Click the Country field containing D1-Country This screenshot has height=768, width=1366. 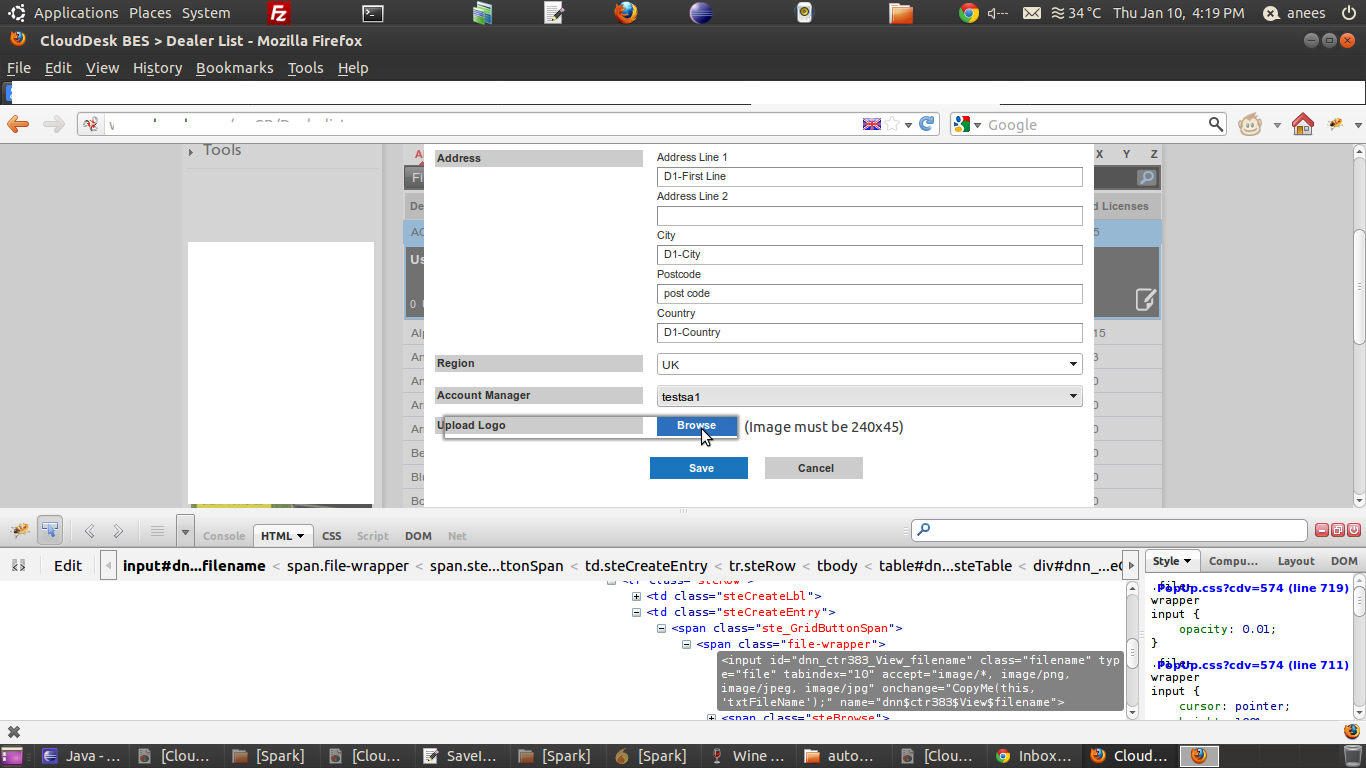[x=869, y=333]
